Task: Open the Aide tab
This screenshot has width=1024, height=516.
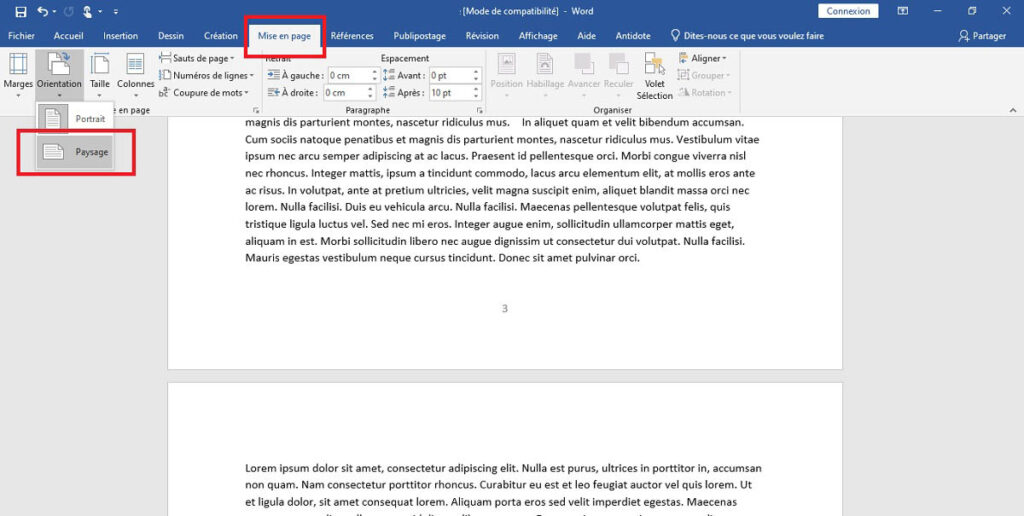Action: [x=586, y=36]
